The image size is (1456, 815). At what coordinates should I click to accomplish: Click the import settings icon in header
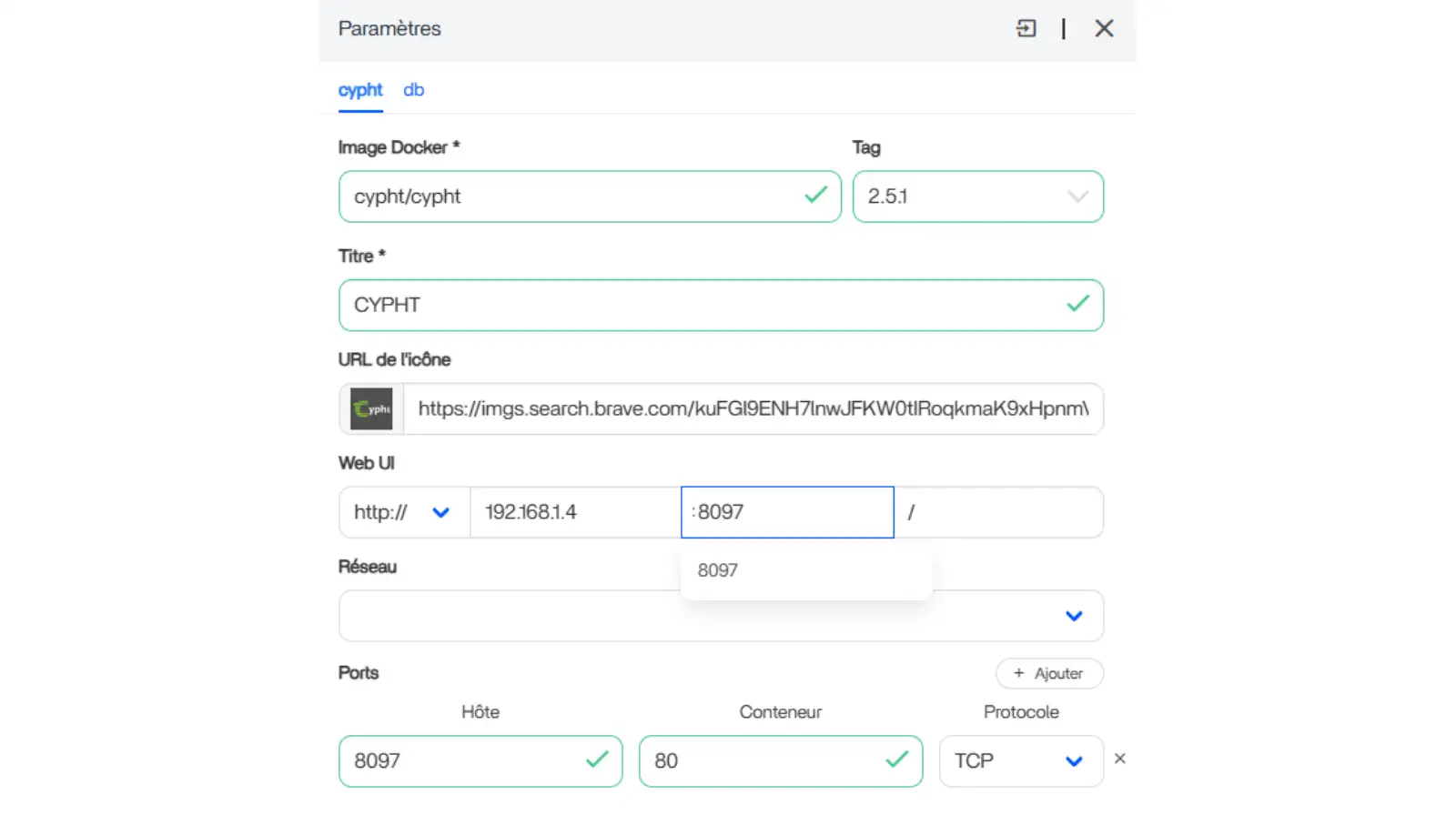pos(1026,28)
